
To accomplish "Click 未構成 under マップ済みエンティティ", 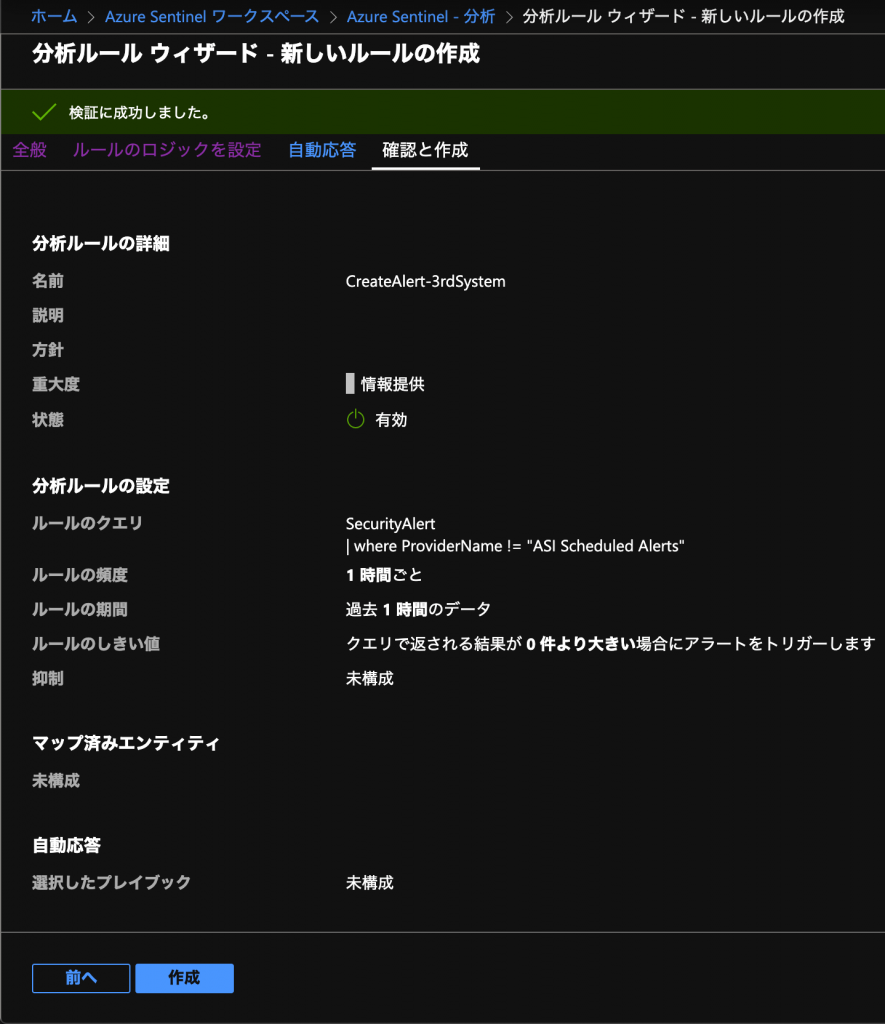I will [x=56, y=780].
